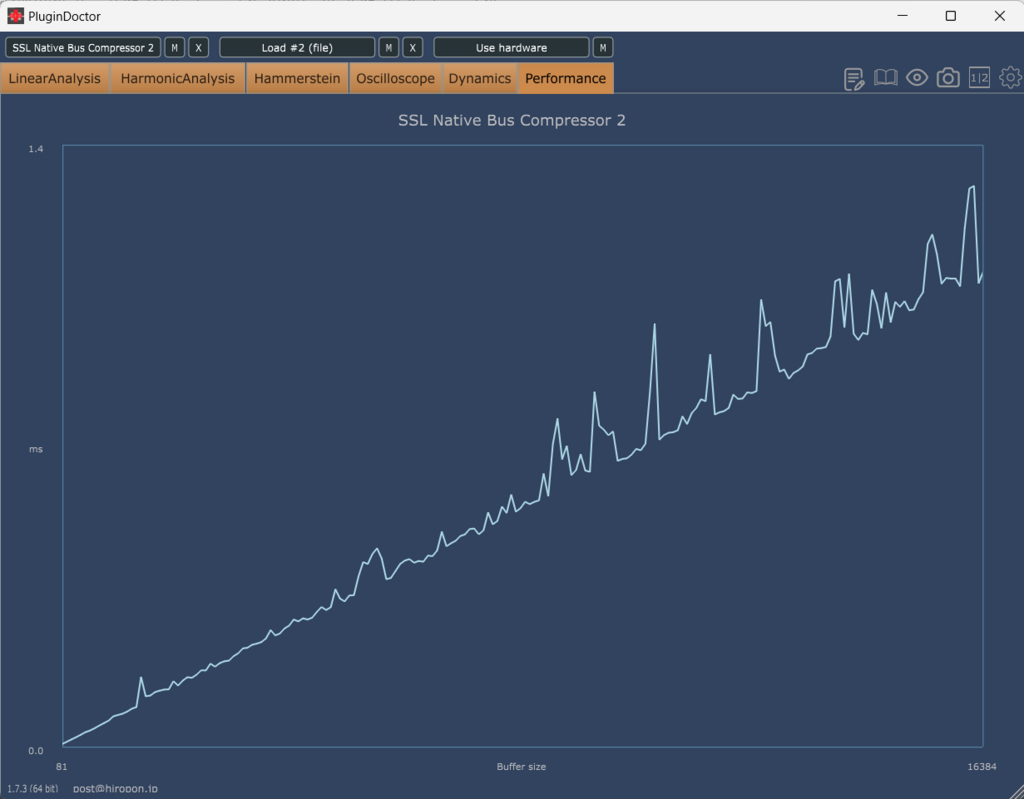This screenshot has width=1024, height=799.
Task: Switch to the HarmonicAnalysis tab
Action: point(178,78)
